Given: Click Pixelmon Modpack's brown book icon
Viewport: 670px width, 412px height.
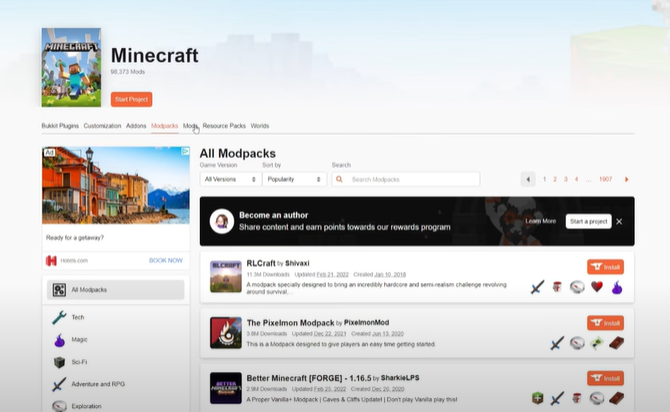Looking at the screenshot, I should [617, 343].
